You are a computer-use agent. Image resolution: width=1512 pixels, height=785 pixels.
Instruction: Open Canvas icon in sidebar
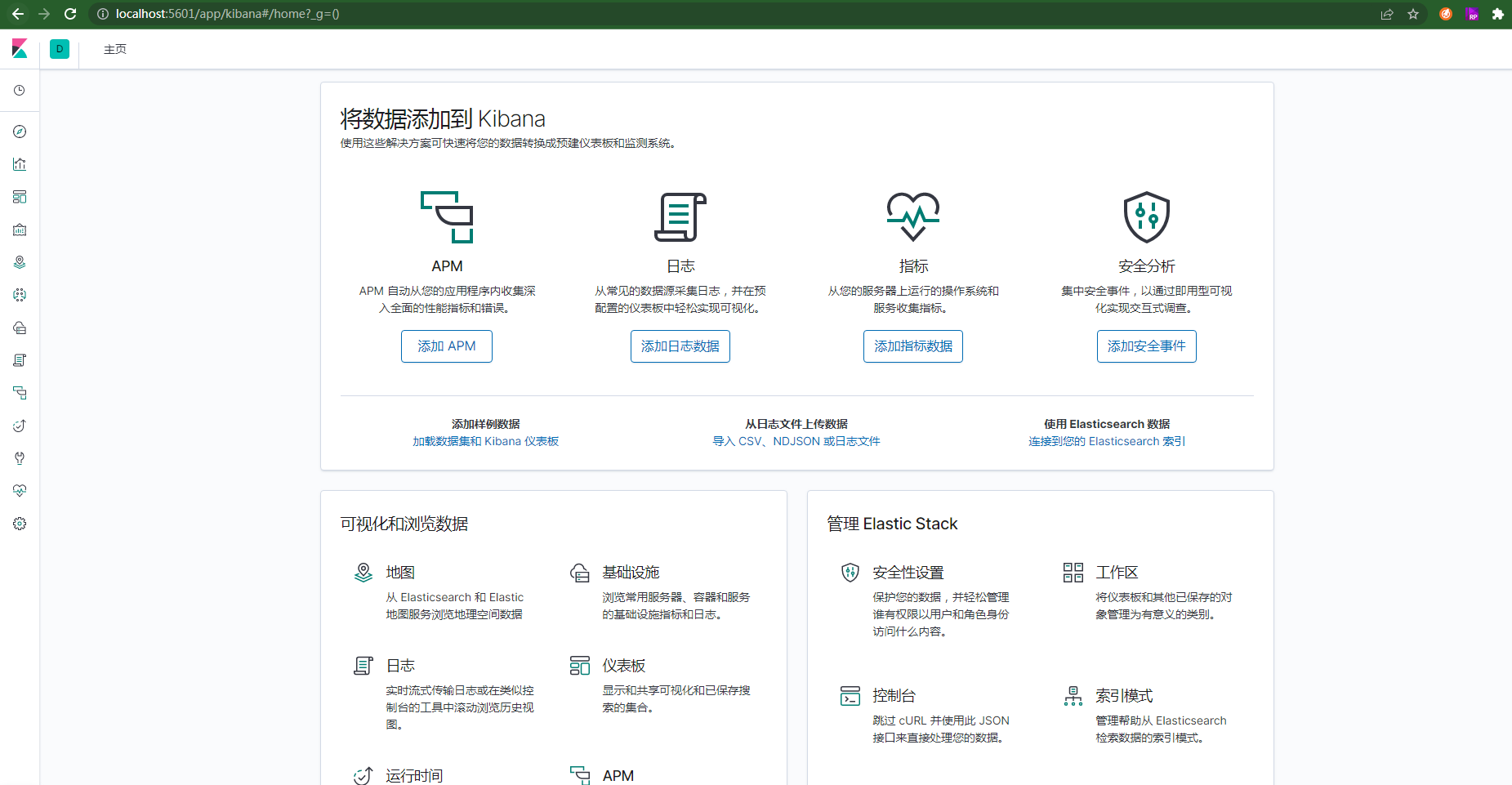click(x=20, y=230)
